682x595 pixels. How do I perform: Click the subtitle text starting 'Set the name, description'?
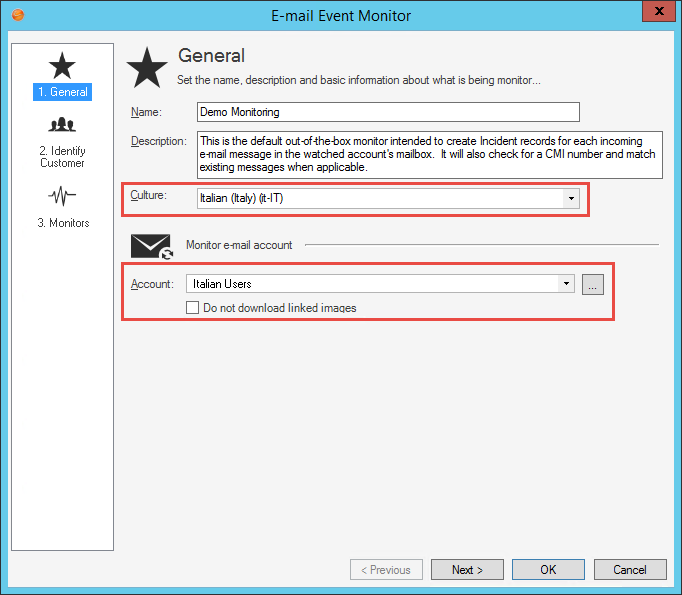pos(359,80)
